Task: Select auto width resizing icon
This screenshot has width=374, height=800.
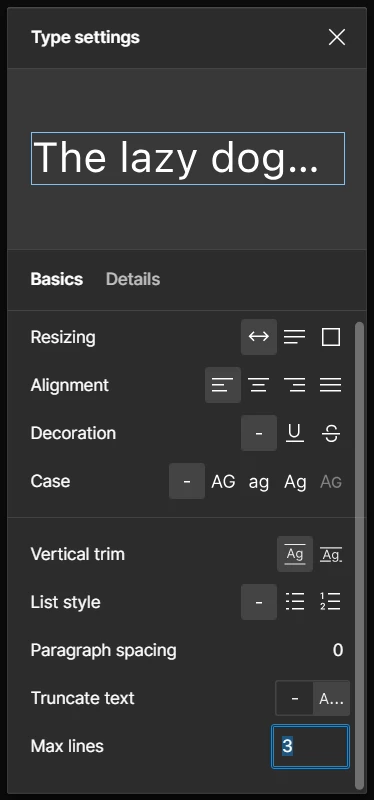Action: (x=259, y=337)
